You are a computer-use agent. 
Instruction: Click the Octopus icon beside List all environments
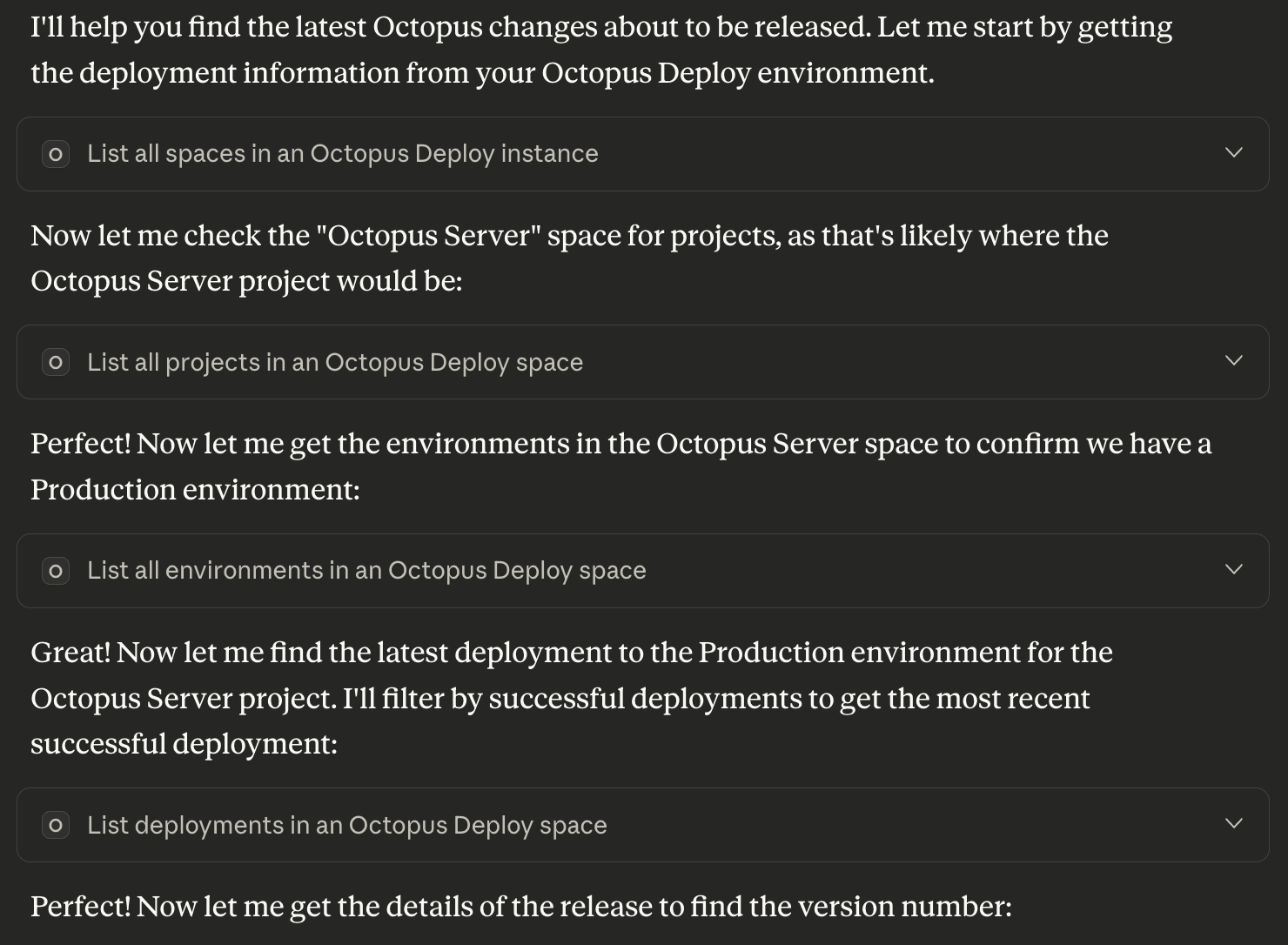coord(55,571)
